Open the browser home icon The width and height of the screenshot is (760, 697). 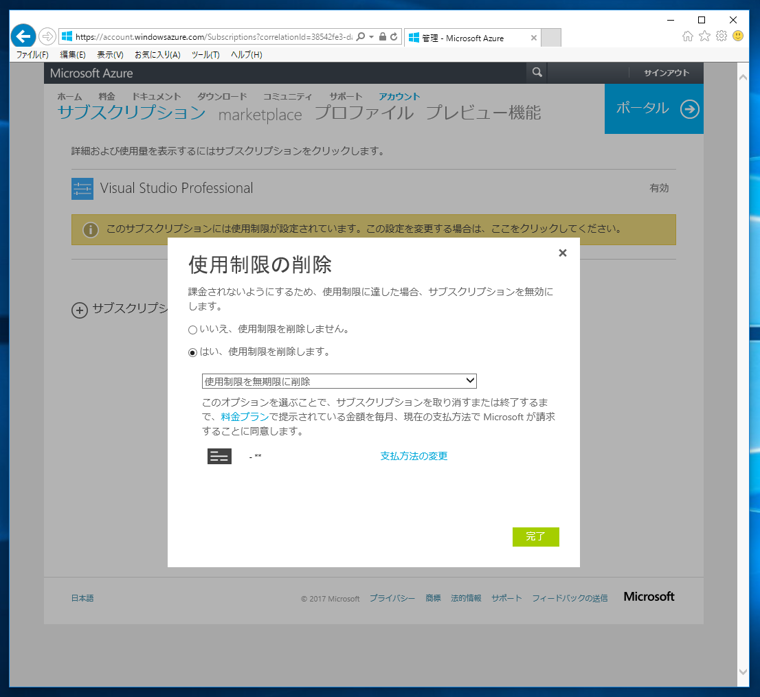pos(687,36)
